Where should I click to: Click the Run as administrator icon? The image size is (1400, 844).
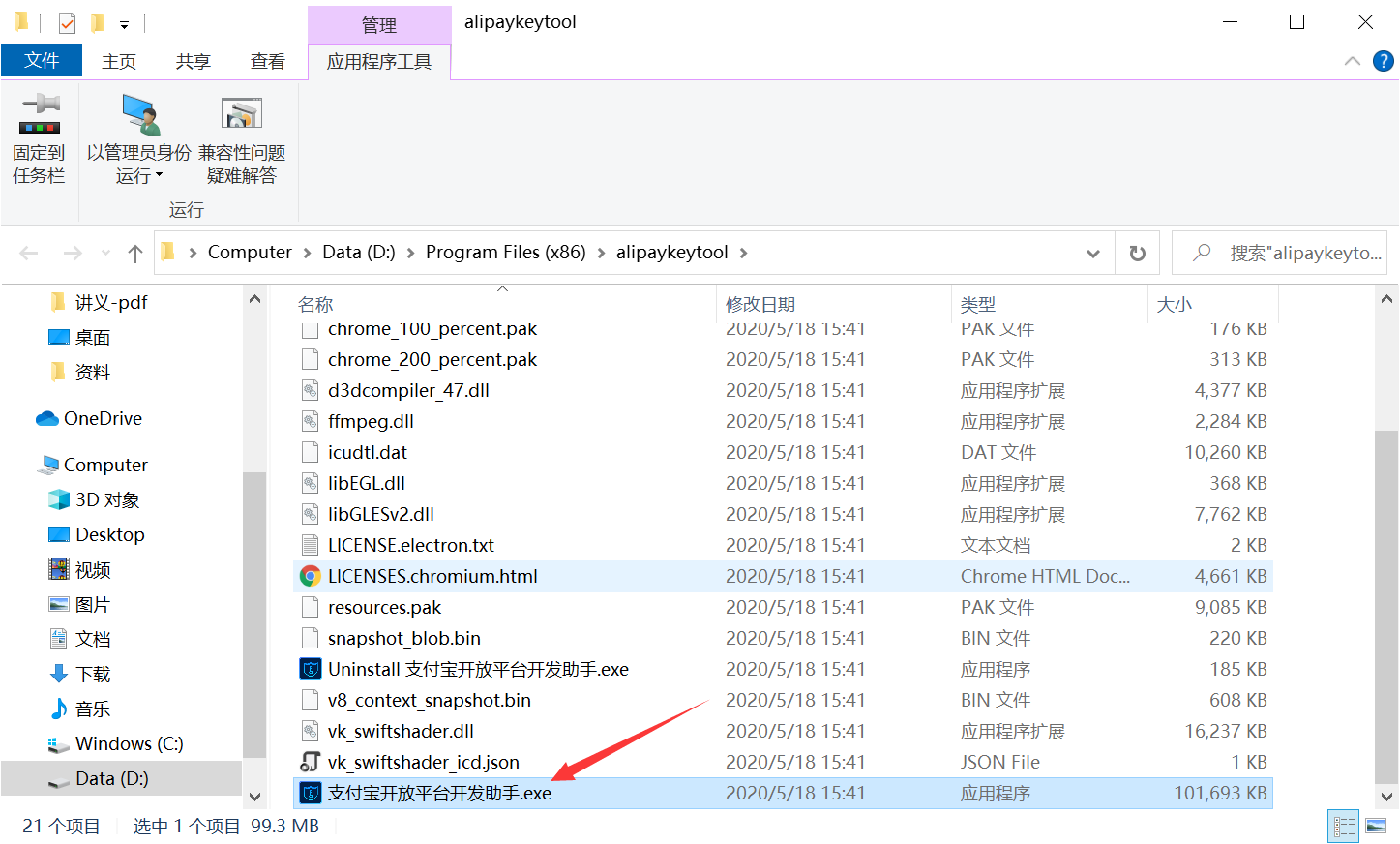click(141, 114)
